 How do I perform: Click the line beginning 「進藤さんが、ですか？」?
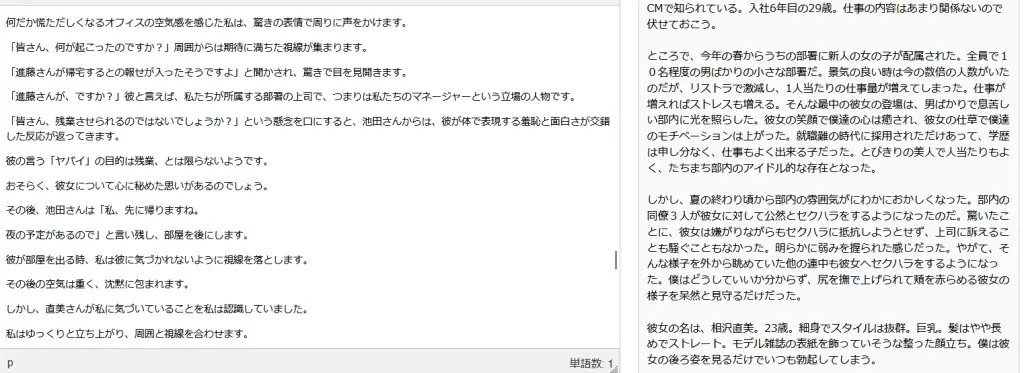291,97
